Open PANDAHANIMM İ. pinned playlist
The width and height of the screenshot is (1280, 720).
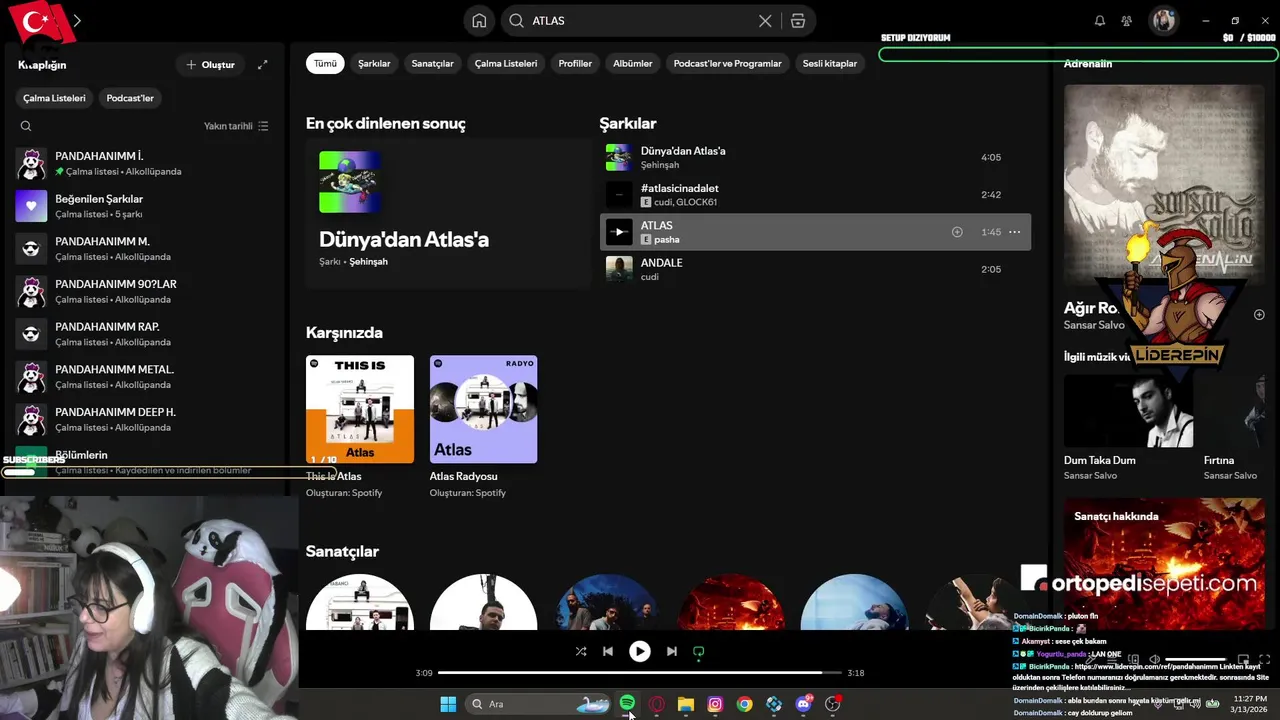(144, 164)
